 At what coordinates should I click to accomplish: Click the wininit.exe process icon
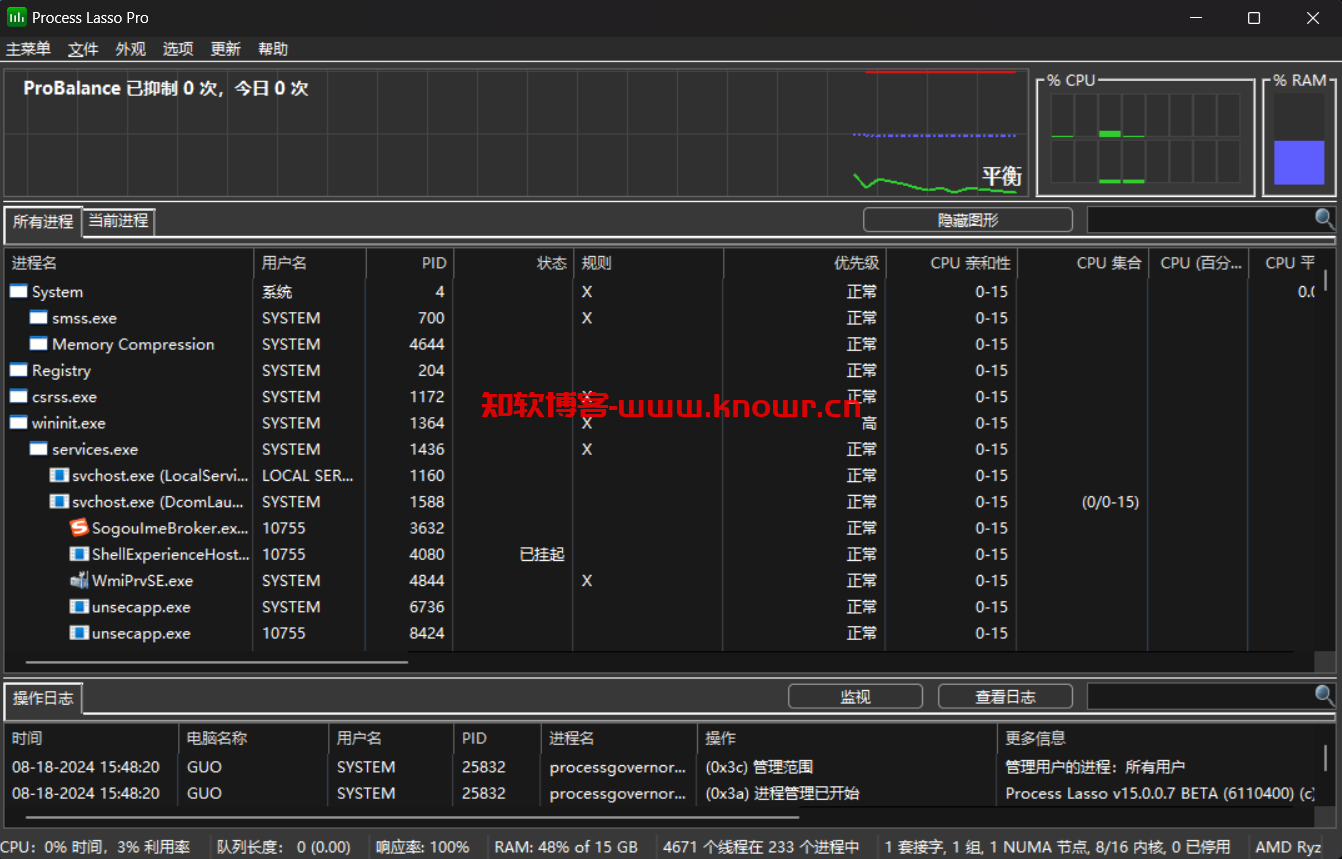[19, 423]
